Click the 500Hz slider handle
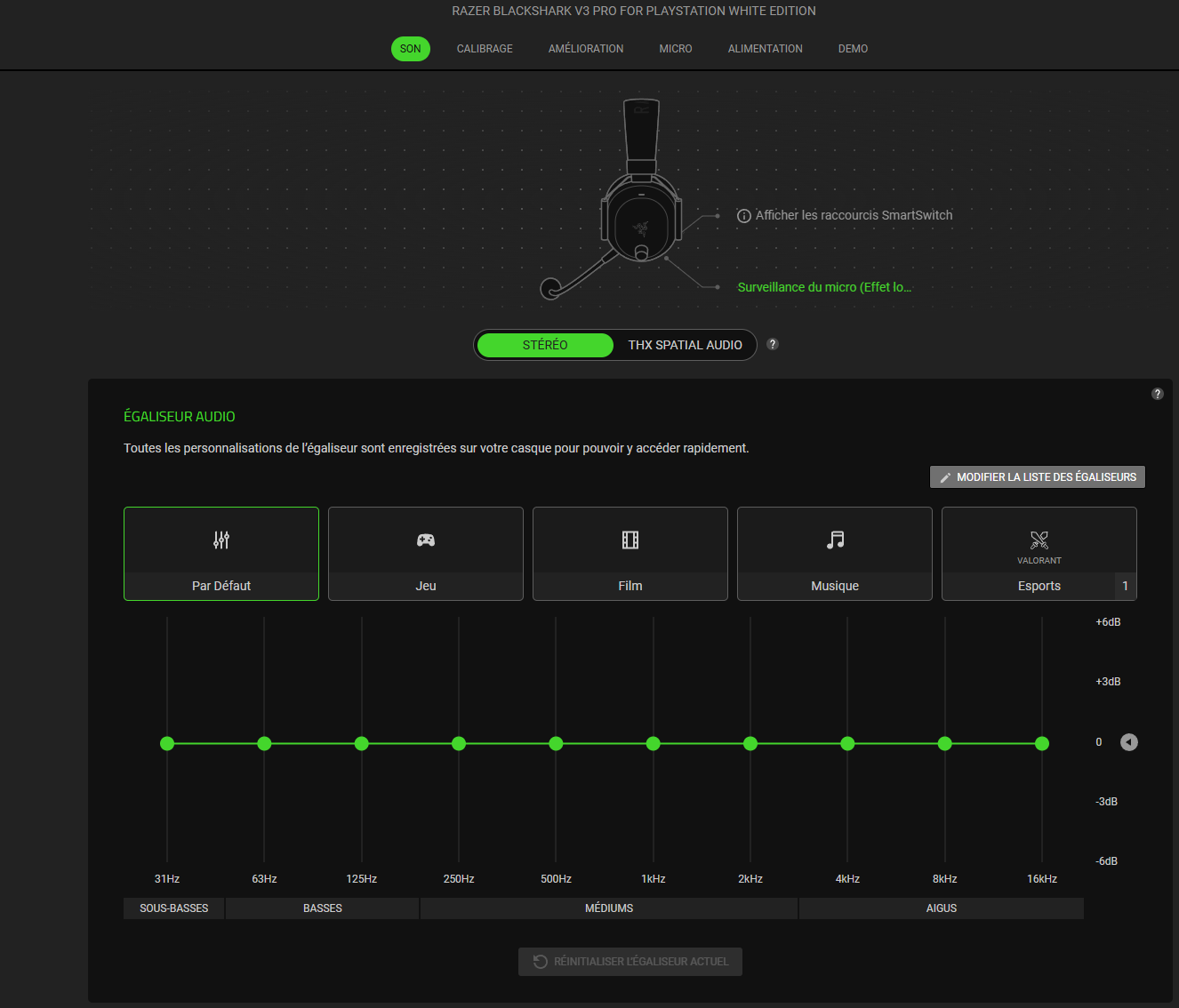 (556, 743)
